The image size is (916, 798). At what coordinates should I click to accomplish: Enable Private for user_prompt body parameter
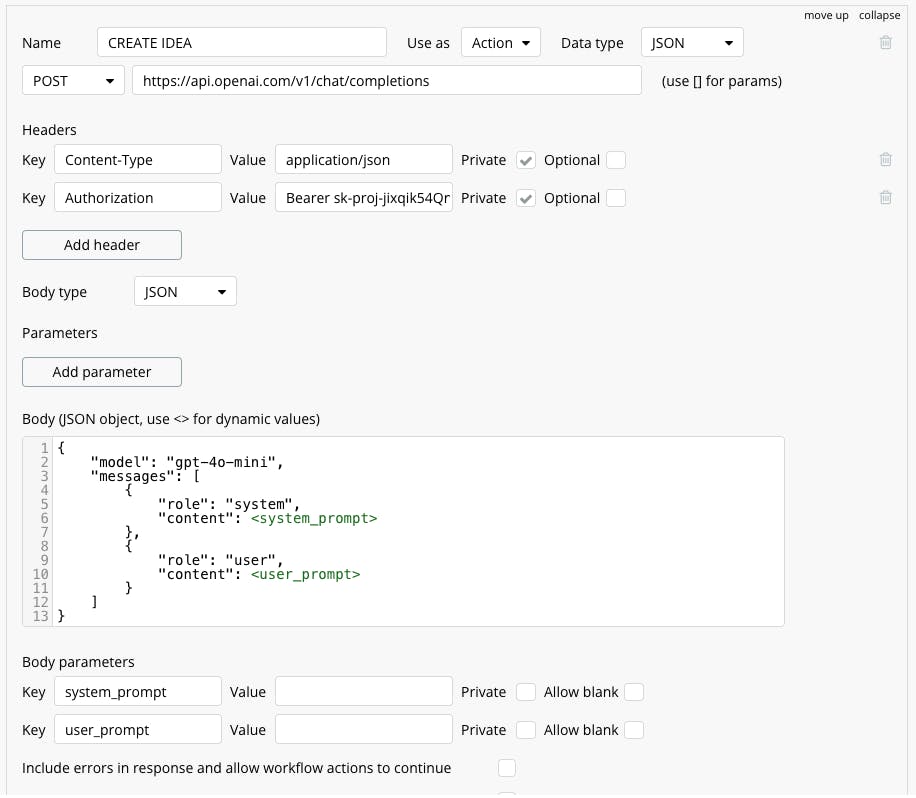click(x=526, y=730)
